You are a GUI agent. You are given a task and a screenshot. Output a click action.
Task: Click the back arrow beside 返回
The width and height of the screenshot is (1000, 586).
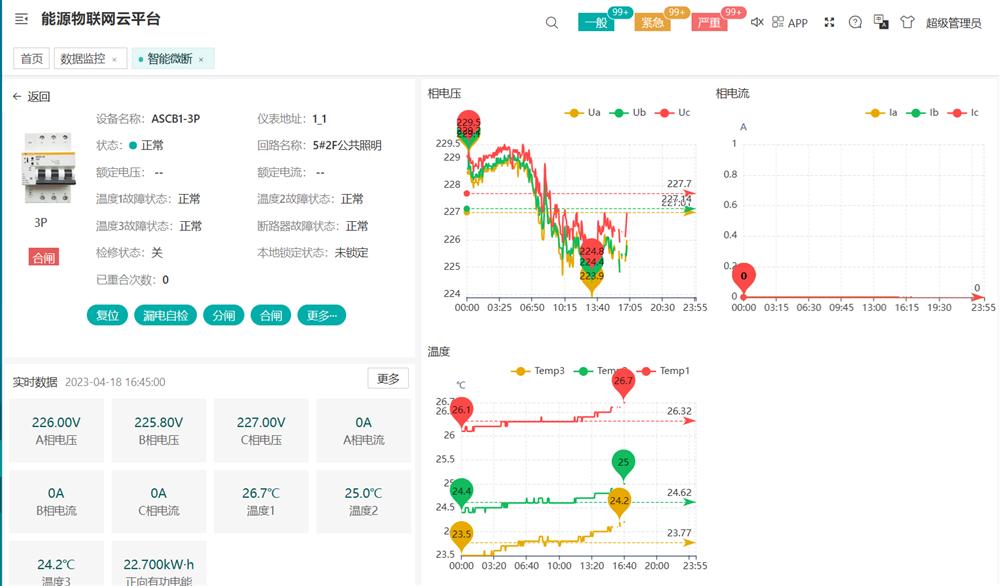point(17,96)
